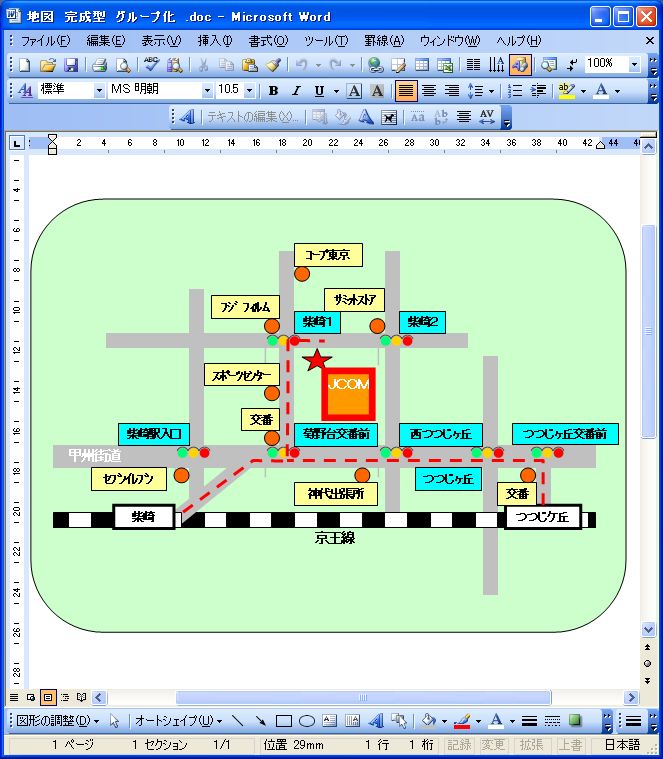Open the 図形の調整 menu
The width and height of the screenshot is (663, 759).
coord(58,721)
